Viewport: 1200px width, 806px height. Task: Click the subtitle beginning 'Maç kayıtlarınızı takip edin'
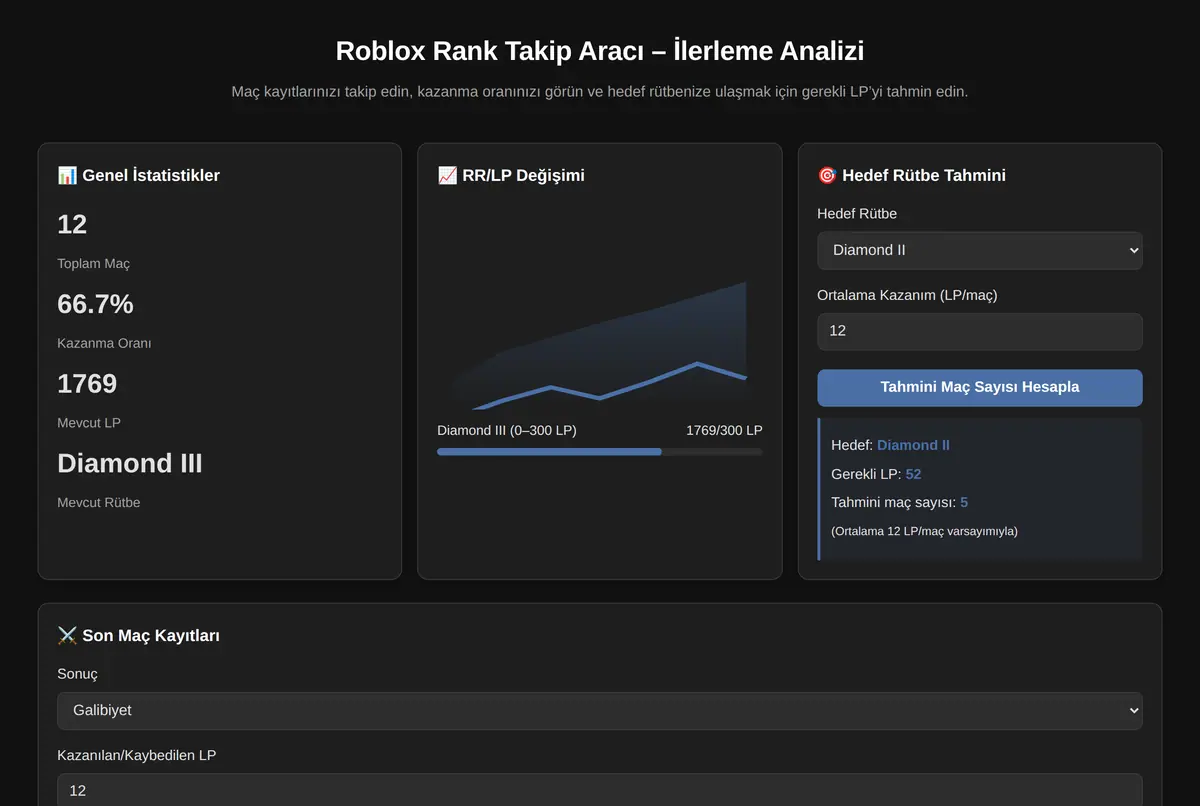point(599,92)
